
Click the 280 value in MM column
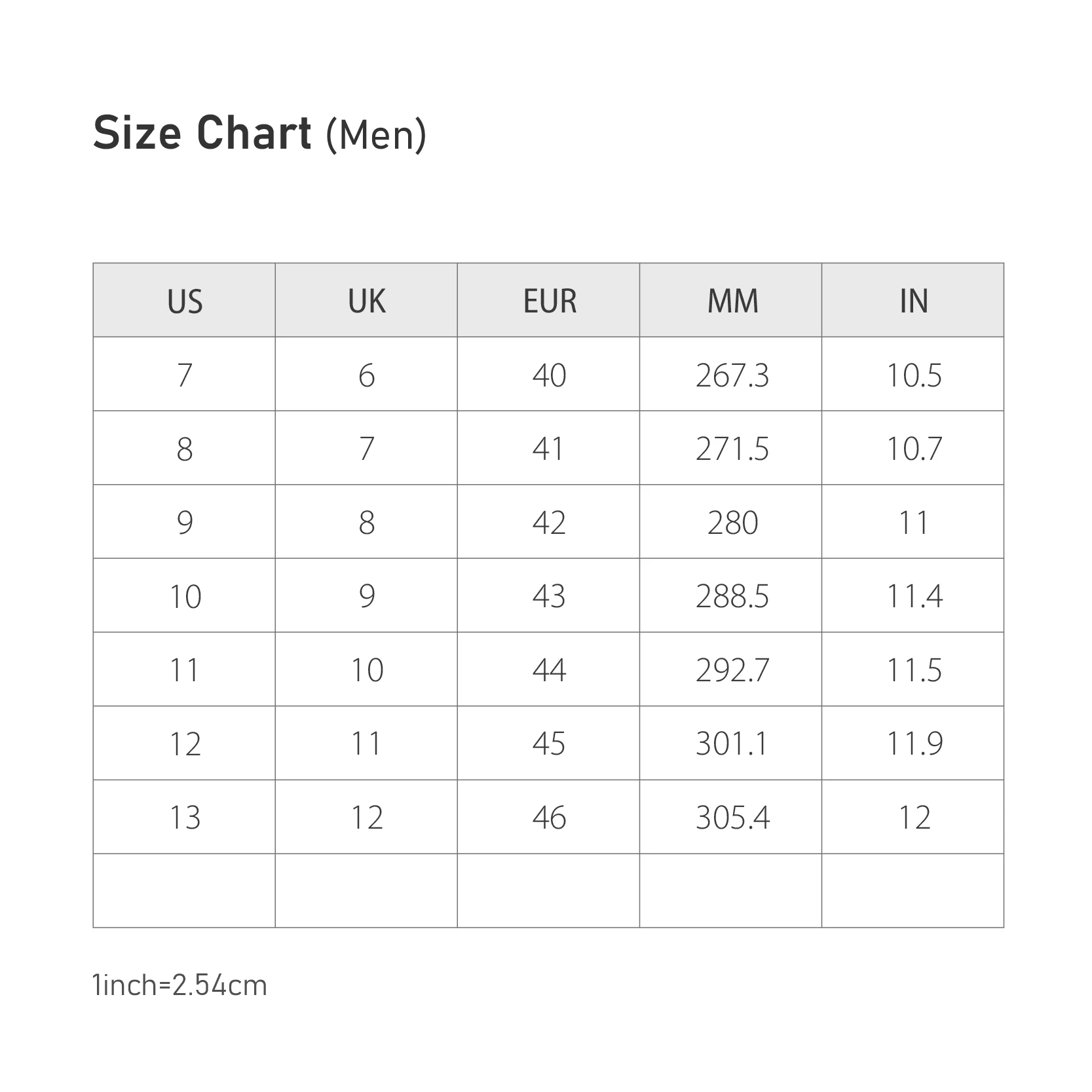[732, 523]
